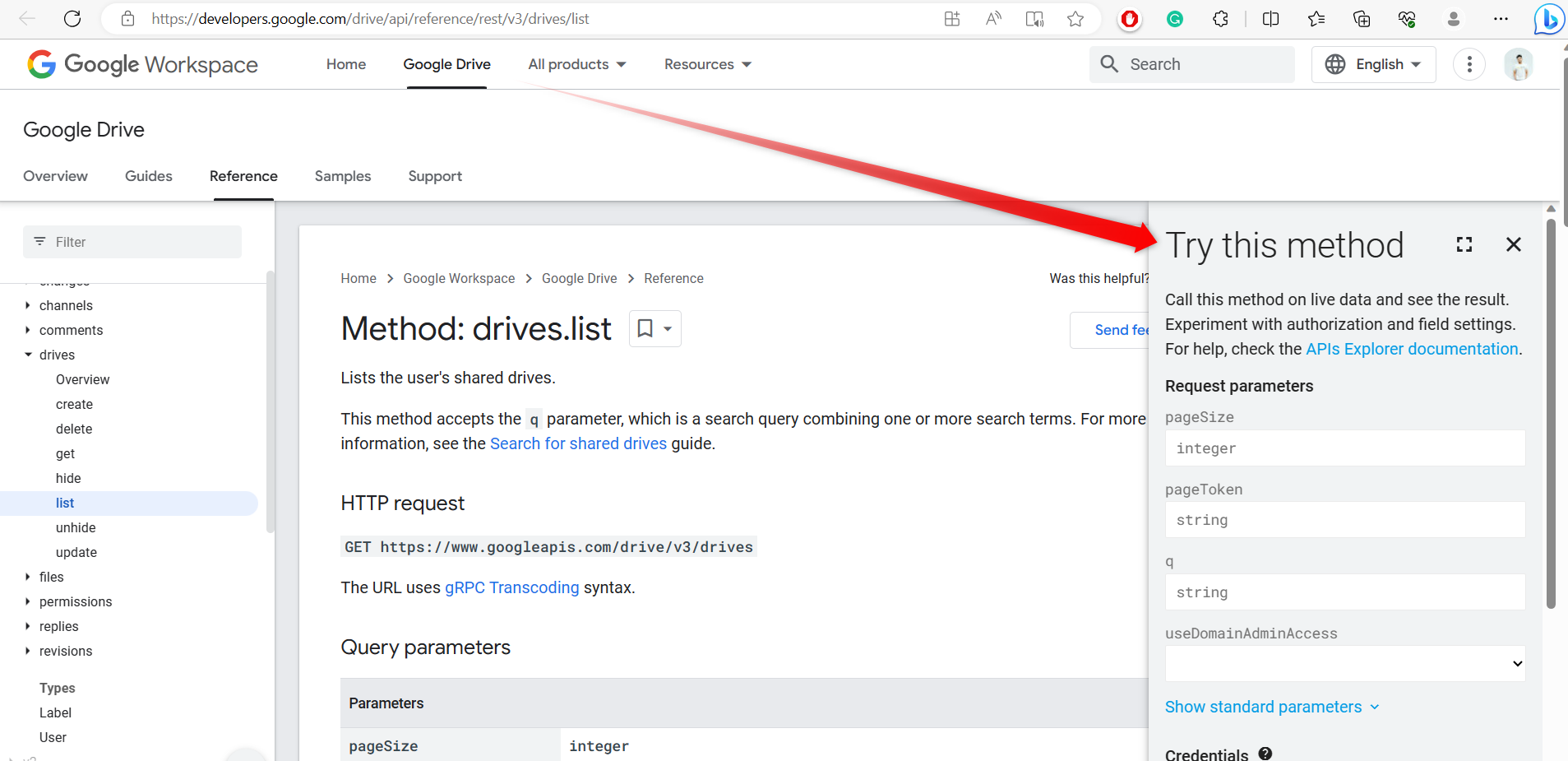Focus the pageToken string field
Image resolution: width=1568 pixels, height=761 pixels.
point(1345,520)
